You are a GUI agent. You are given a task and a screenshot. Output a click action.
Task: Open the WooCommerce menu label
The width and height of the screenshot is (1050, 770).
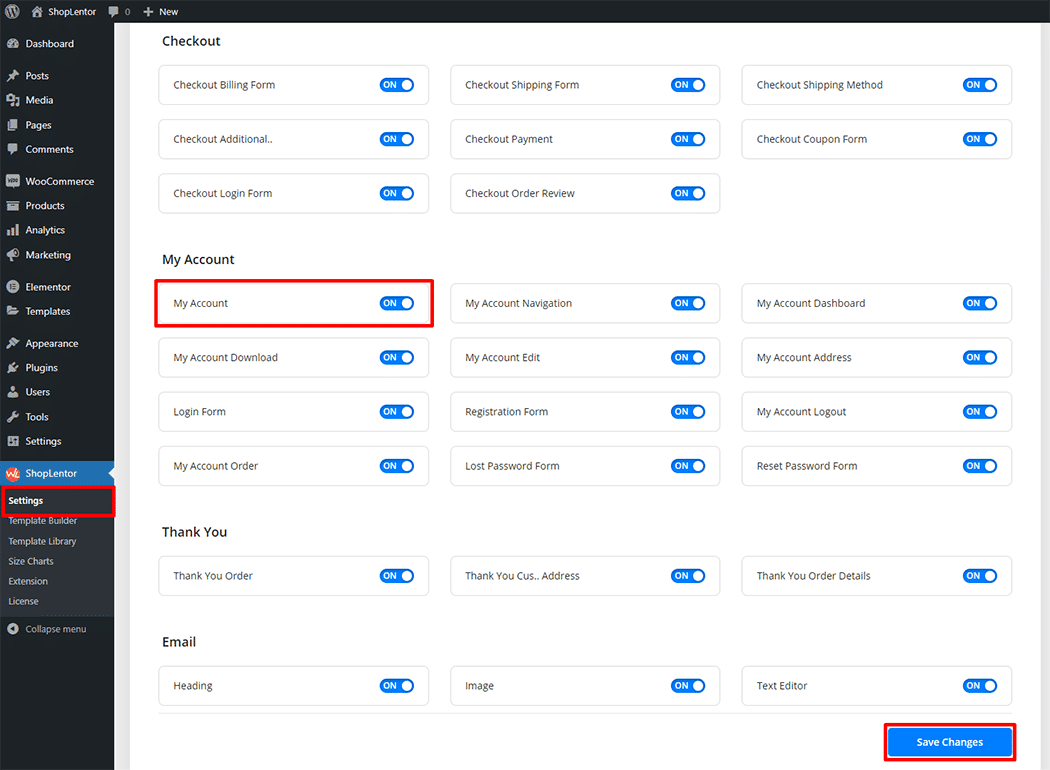(x=60, y=181)
